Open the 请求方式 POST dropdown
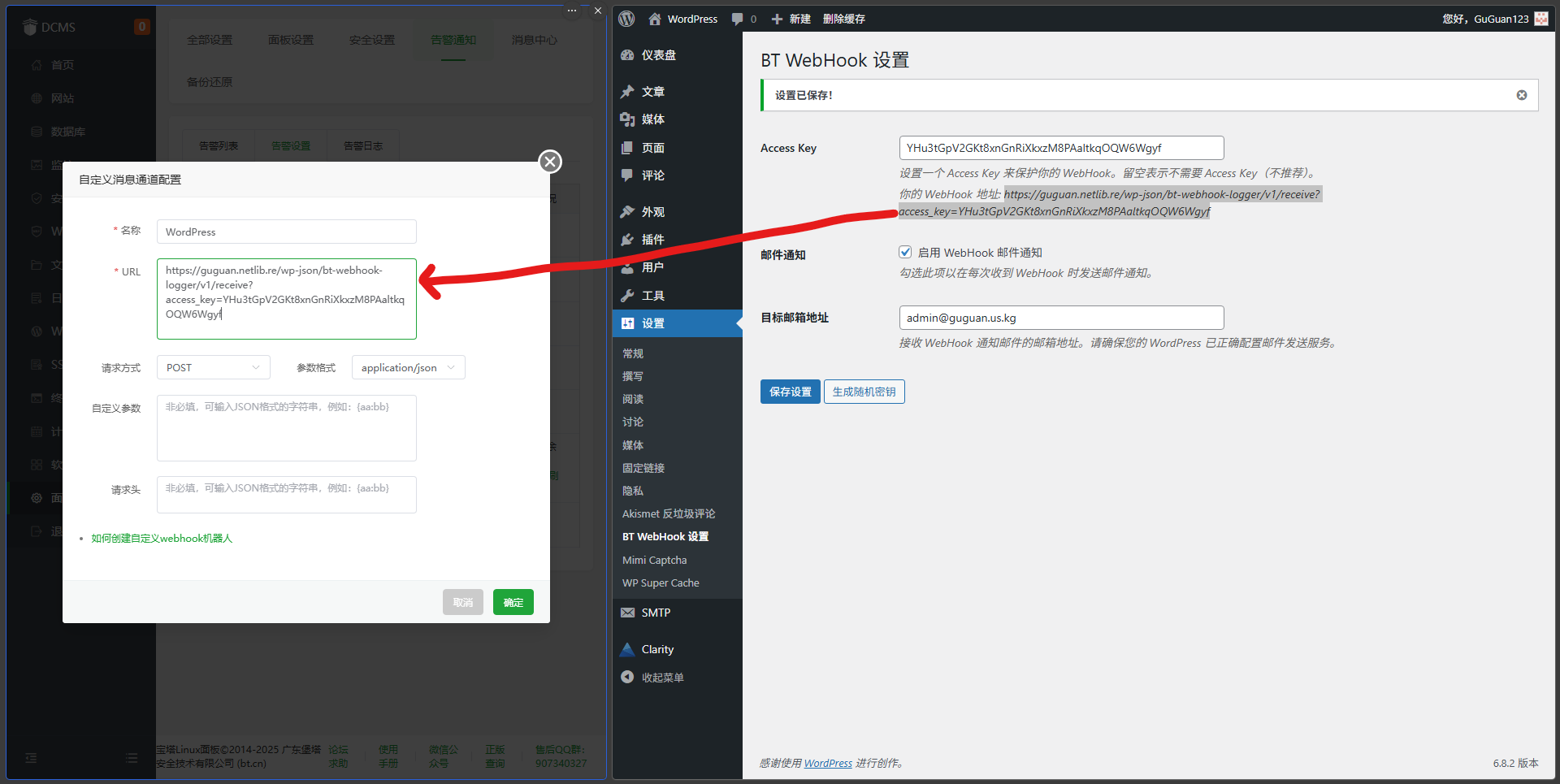This screenshot has height=784, width=1560. 213,367
